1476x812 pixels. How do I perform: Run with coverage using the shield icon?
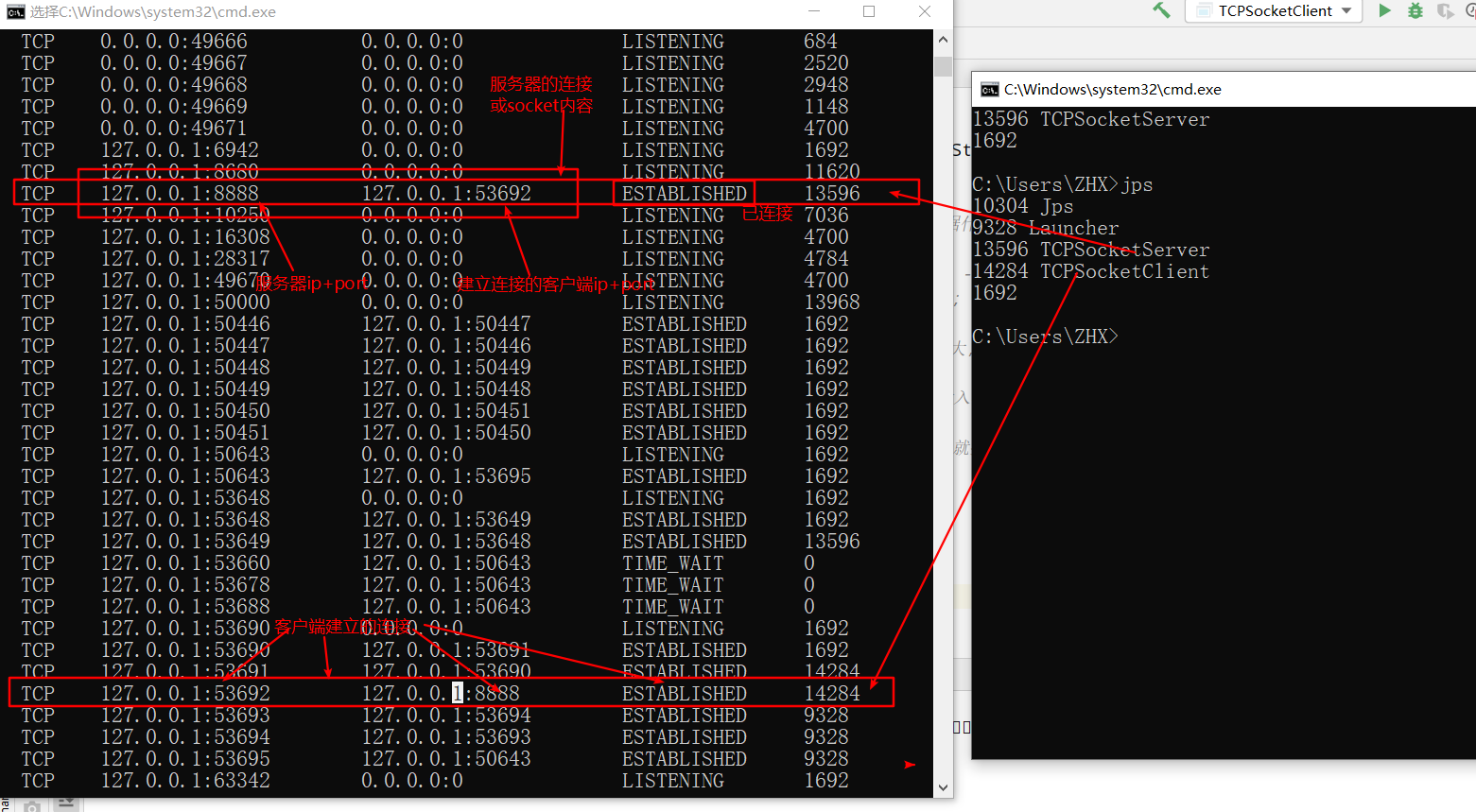coord(1445,10)
